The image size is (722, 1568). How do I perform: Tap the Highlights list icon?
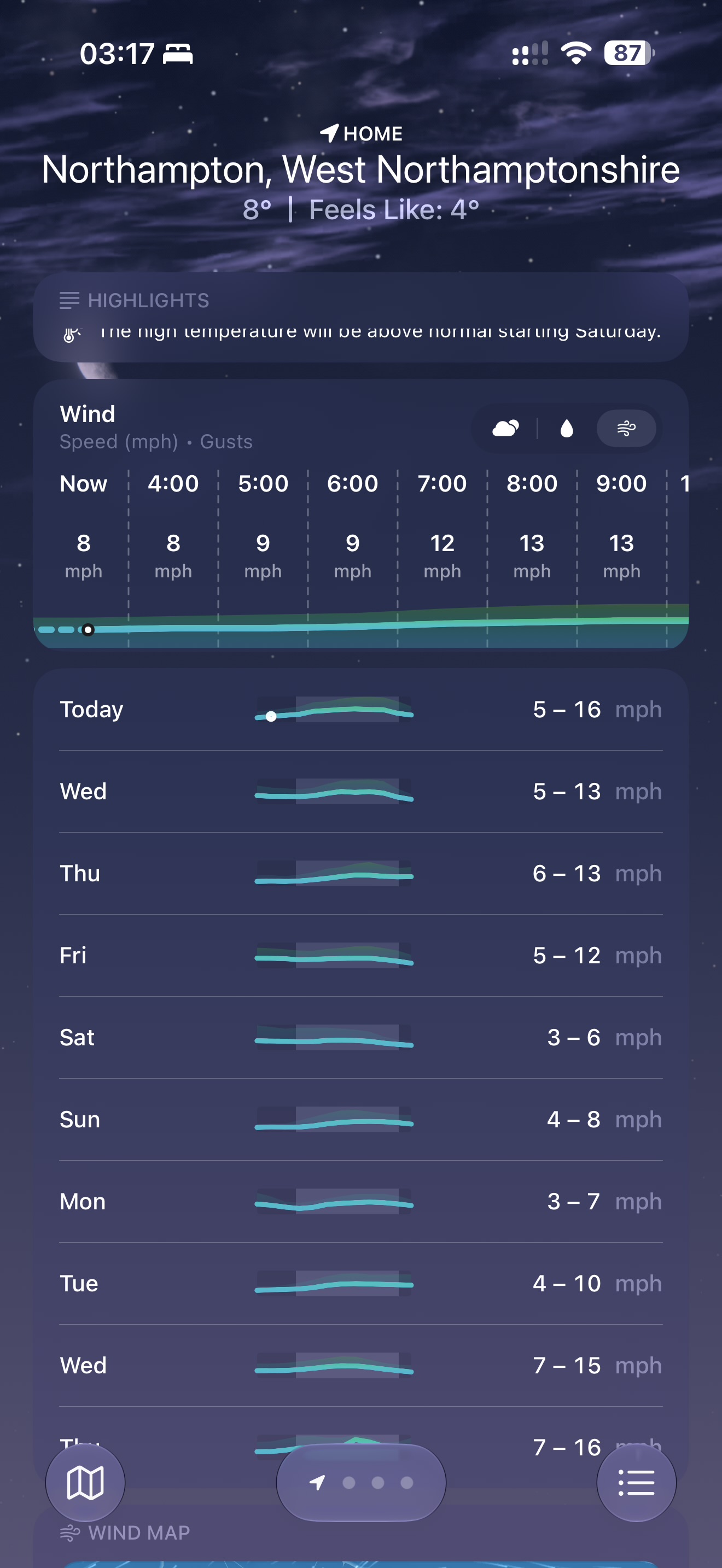pos(69,300)
